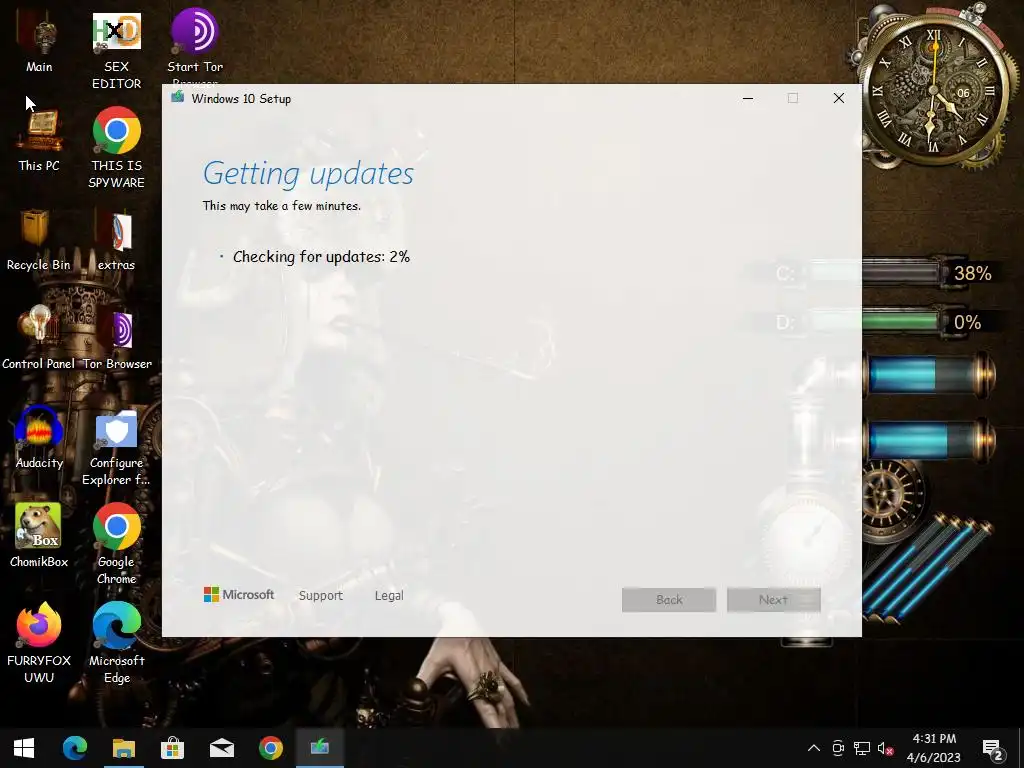Select Windows 10 Setup taskbar button
The width and height of the screenshot is (1024, 768).
[319, 748]
